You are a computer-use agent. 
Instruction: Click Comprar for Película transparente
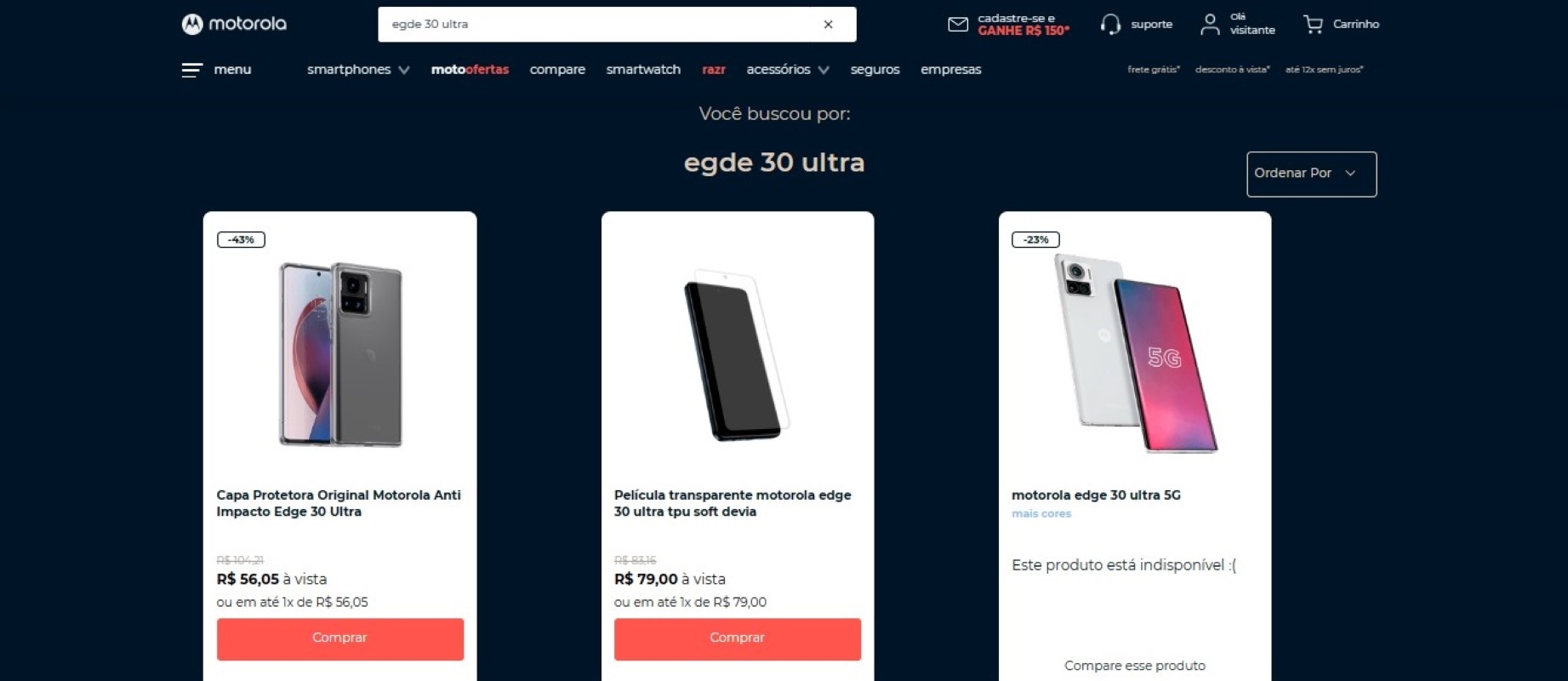pos(738,638)
